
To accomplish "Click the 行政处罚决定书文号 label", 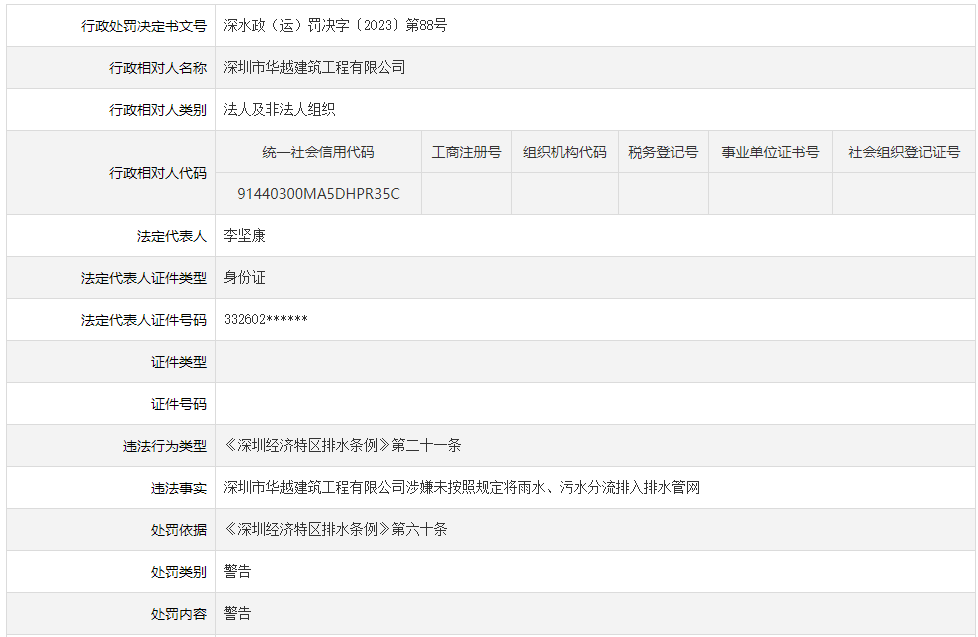I will point(143,26).
